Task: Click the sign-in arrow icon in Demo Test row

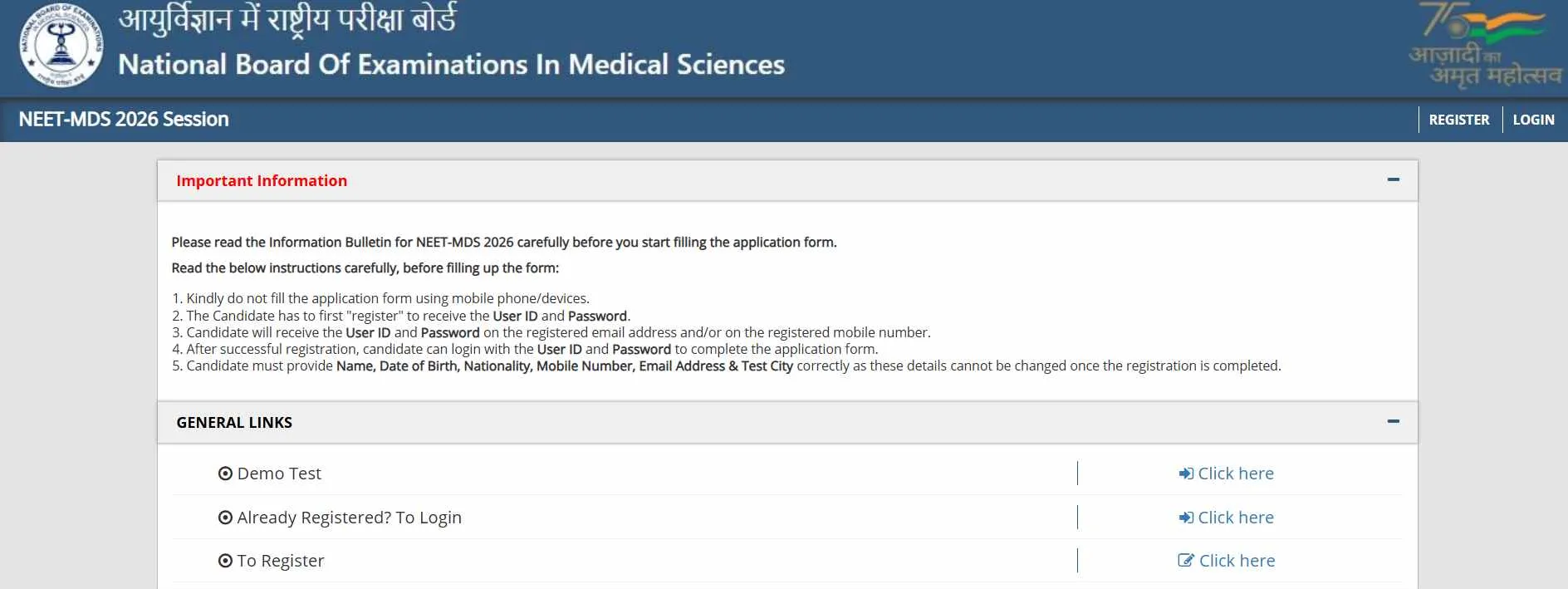Action: (x=1186, y=474)
